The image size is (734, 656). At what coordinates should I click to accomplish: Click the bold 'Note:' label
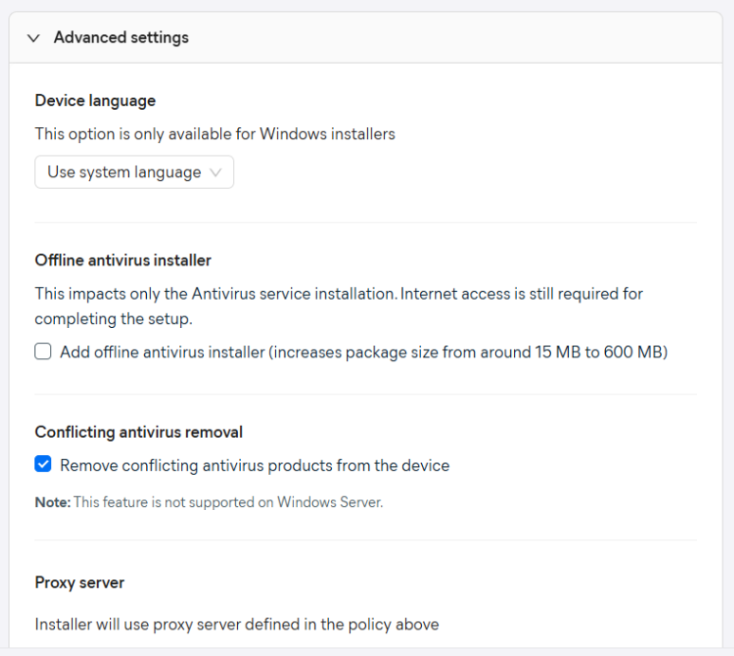[52, 502]
